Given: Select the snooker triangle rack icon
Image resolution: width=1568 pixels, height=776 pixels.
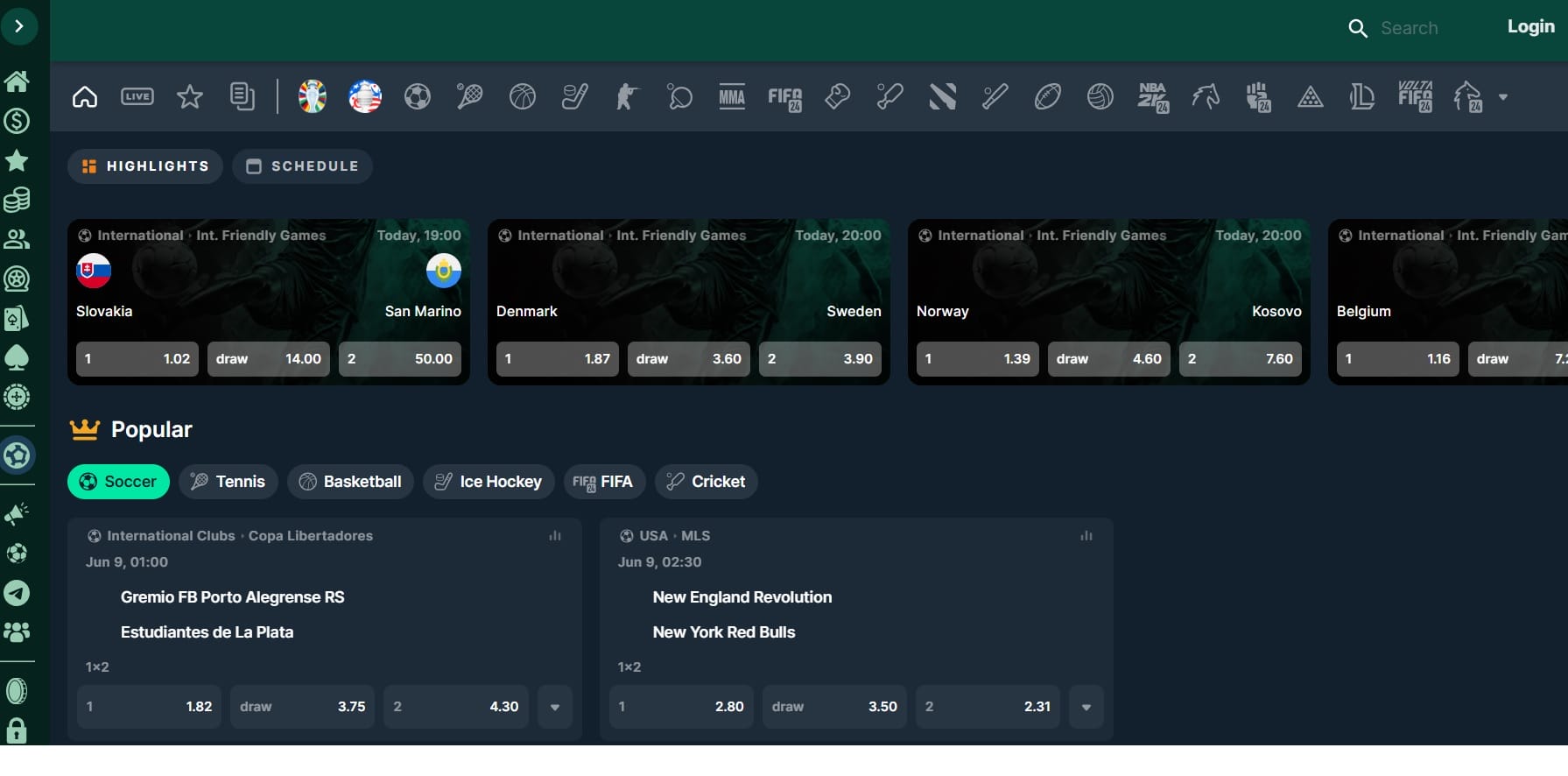Looking at the screenshot, I should pos(1311,96).
